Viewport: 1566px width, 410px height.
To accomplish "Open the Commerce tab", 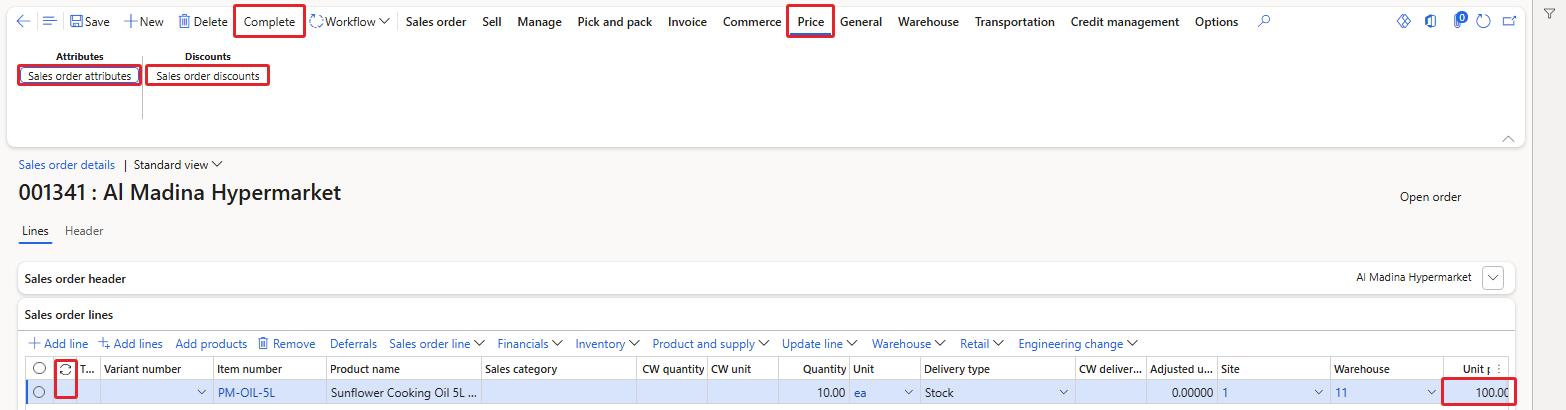I will point(751,21).
